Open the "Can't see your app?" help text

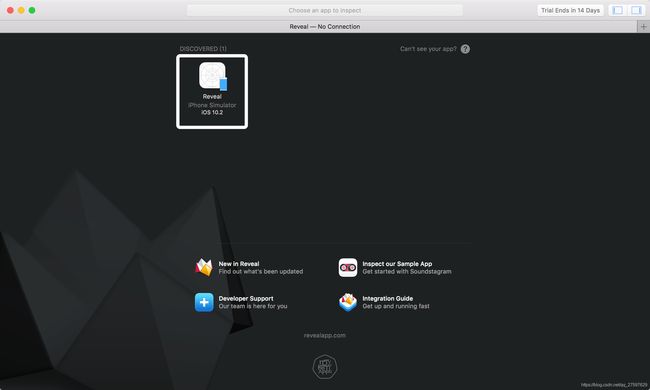pyautogui.click(x=428, y=49)
